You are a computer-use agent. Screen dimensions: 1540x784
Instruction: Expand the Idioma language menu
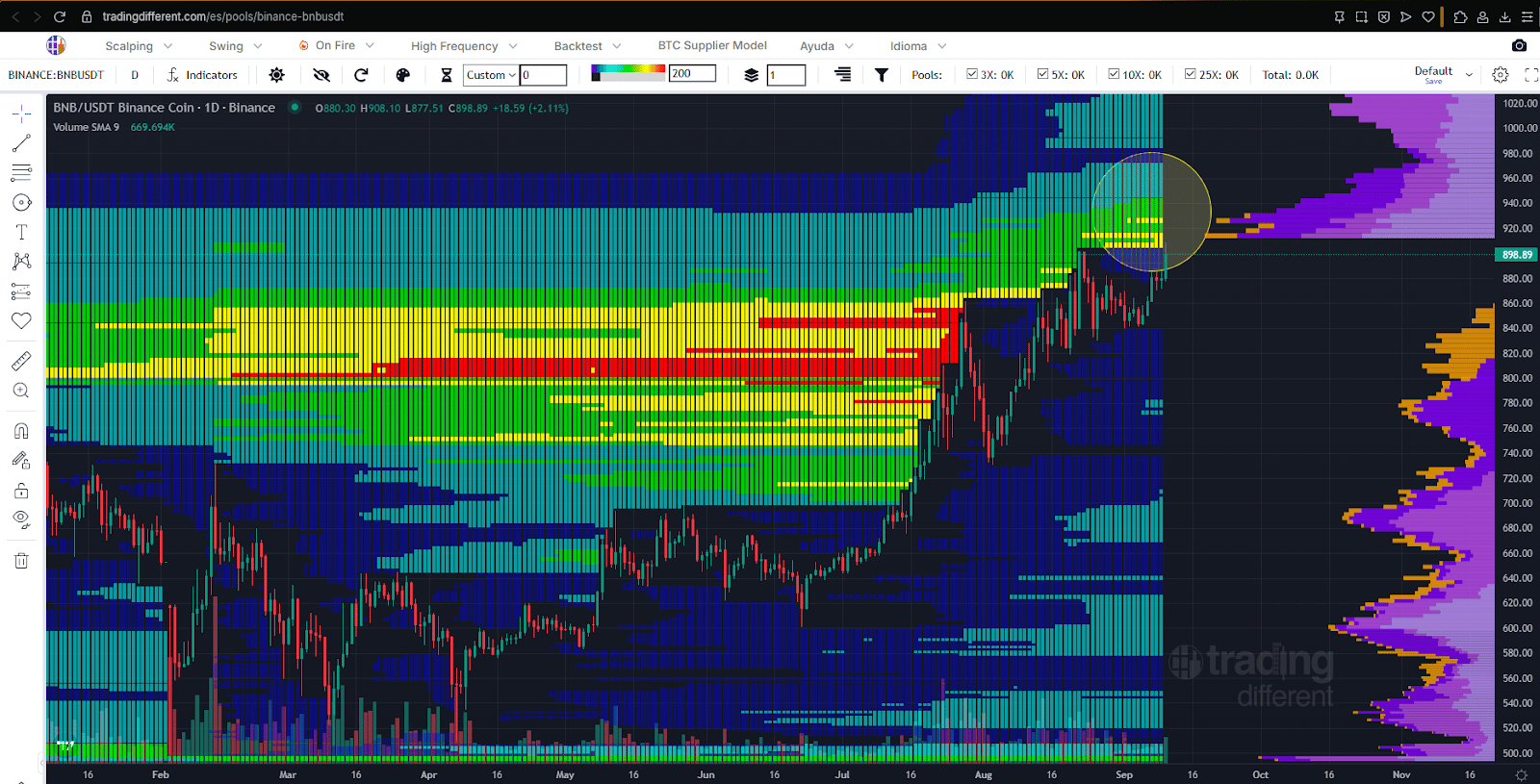click(918, 46)
